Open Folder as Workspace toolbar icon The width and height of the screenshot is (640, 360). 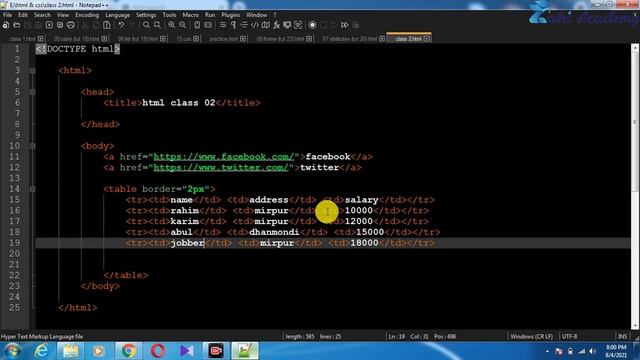pos(287,25)
